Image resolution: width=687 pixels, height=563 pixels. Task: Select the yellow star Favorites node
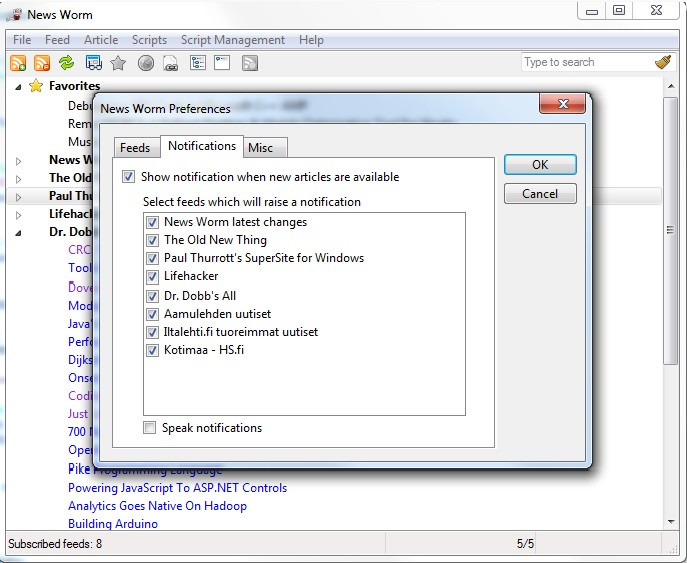(x=35, y=85)
